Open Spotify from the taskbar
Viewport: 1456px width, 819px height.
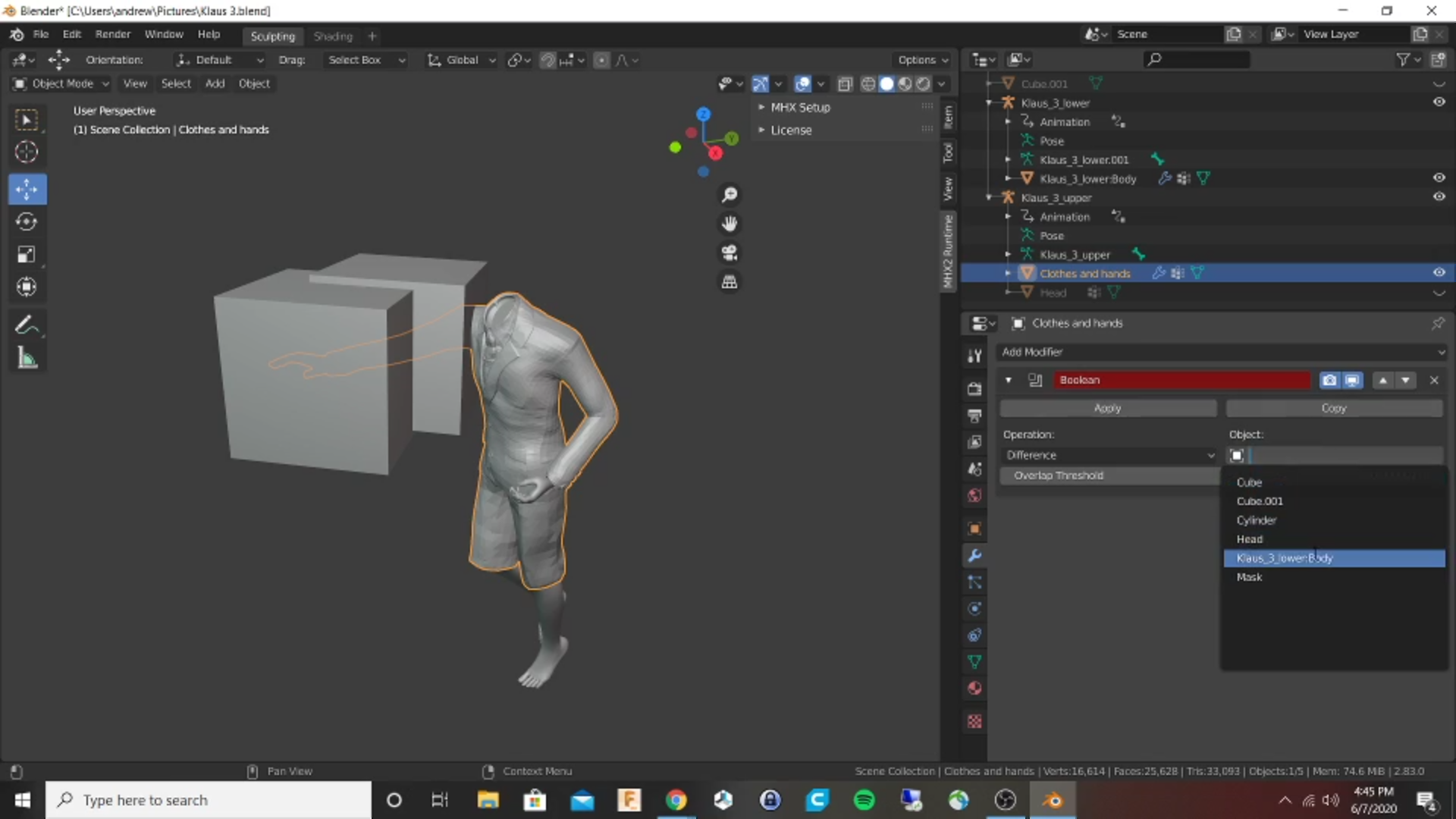coord(864,800)
